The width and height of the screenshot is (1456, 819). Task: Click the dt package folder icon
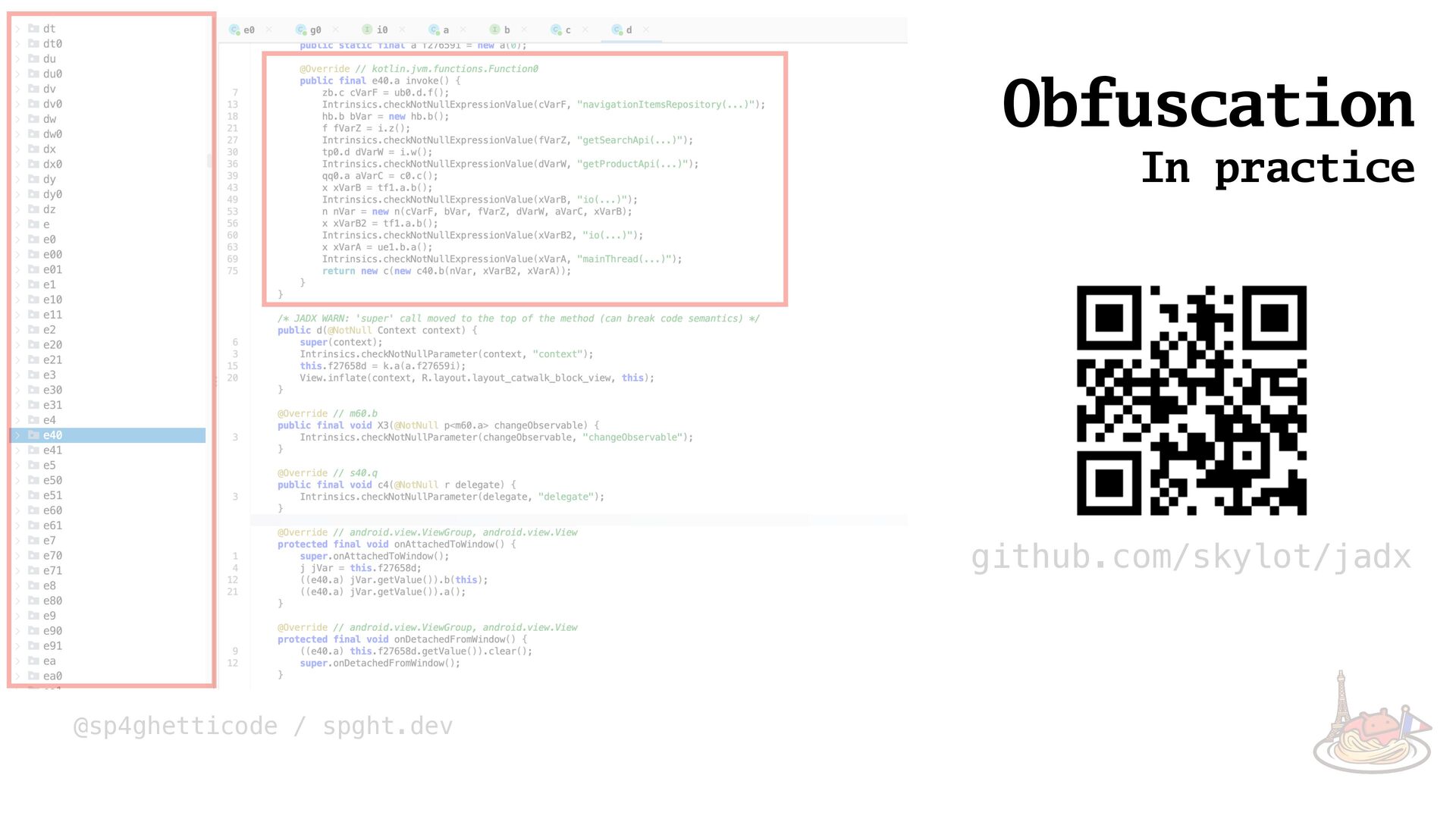pos(33,29)
